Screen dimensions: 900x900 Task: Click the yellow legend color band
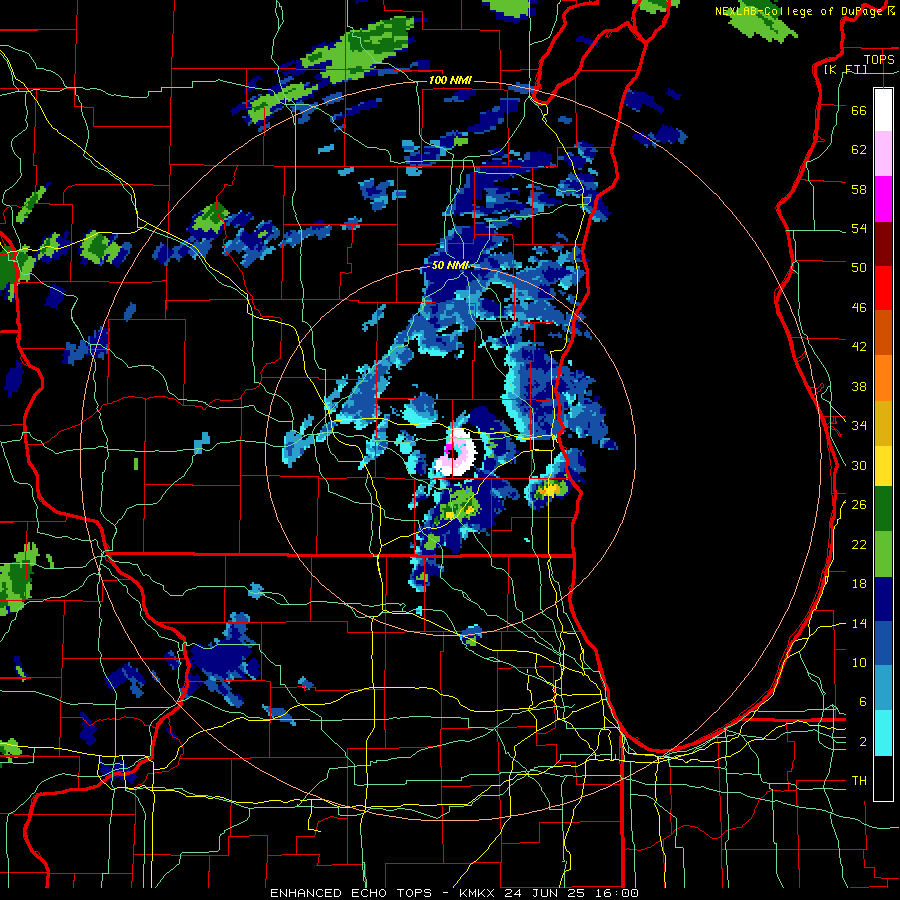(883, 466)
